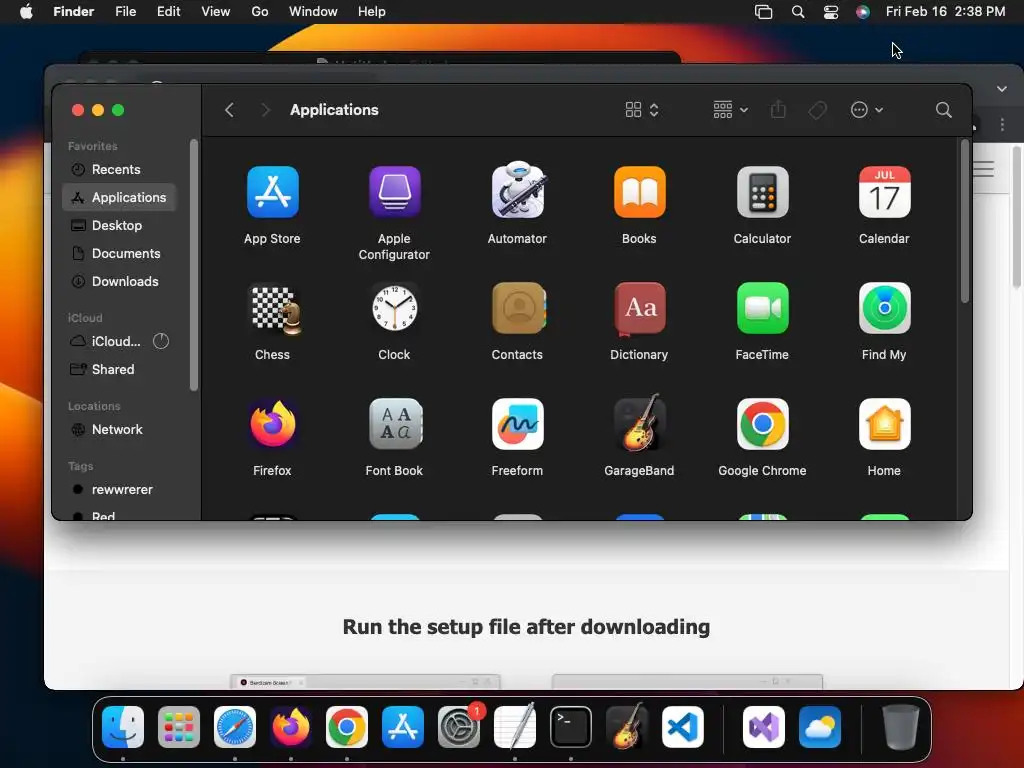Click the Finder search magnifier
The width and height of the screenshot is (1024, 768).
[943, 110]
